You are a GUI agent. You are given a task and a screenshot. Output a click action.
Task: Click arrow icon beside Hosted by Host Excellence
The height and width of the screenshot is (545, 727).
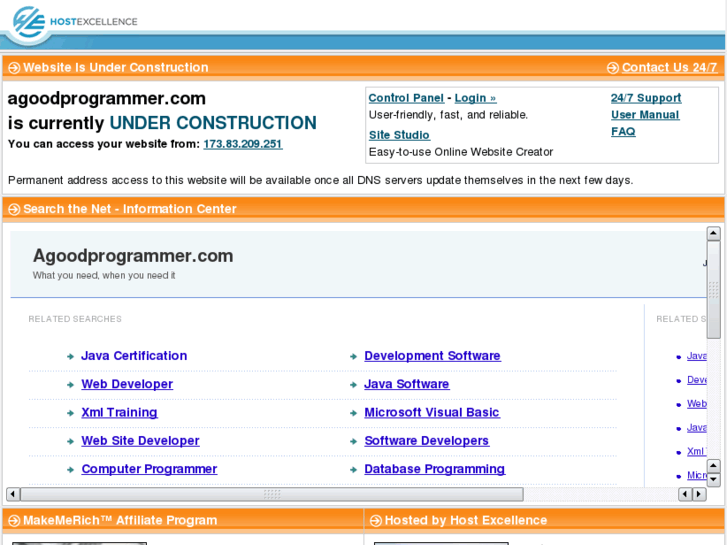point(376,520)
